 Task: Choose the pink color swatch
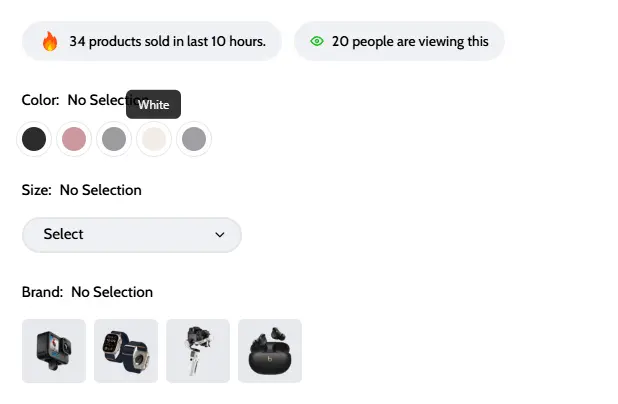[x=74, y=139]
